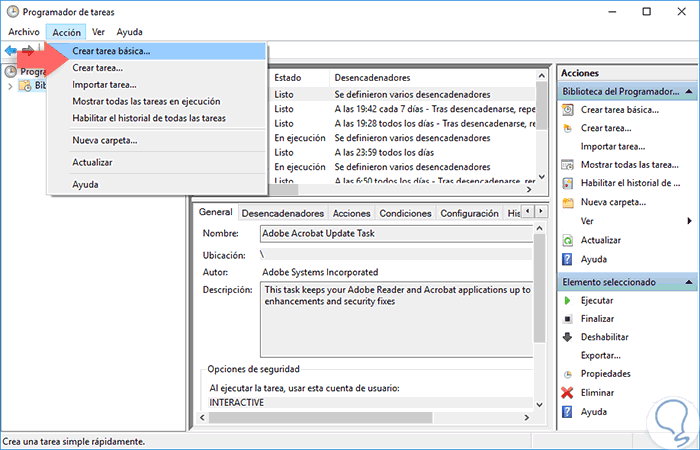Click the Programador de tareas title bar clock icon
This screenshot has width=700, height=450.
click(x=13, y=12)
